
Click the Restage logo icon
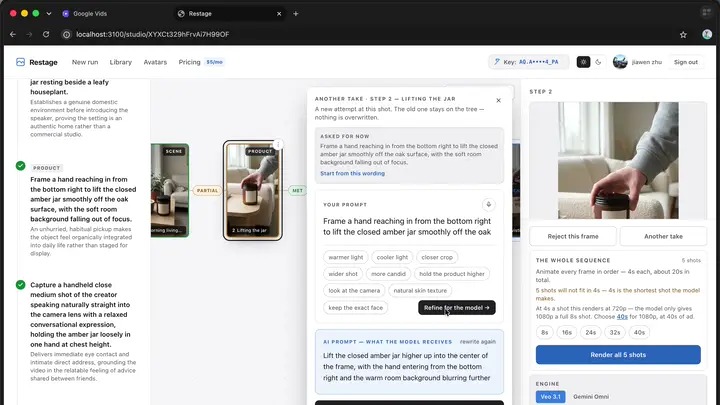20,62
